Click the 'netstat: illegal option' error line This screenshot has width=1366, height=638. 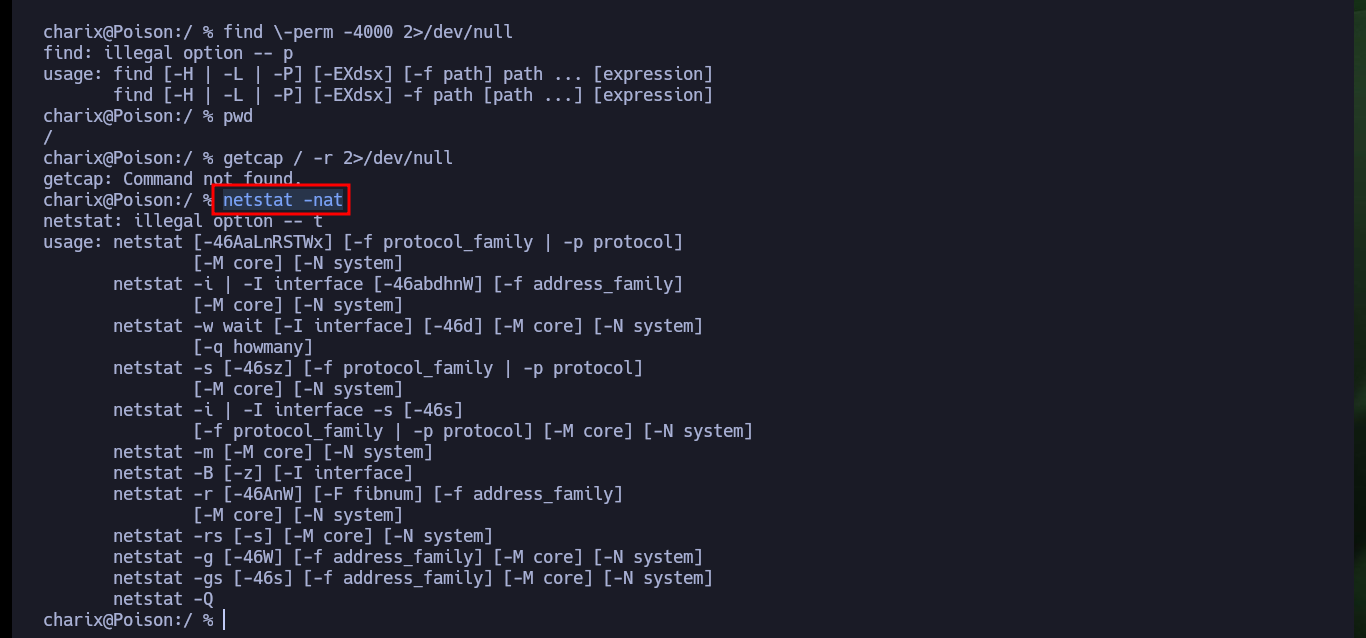click(183, 221)
